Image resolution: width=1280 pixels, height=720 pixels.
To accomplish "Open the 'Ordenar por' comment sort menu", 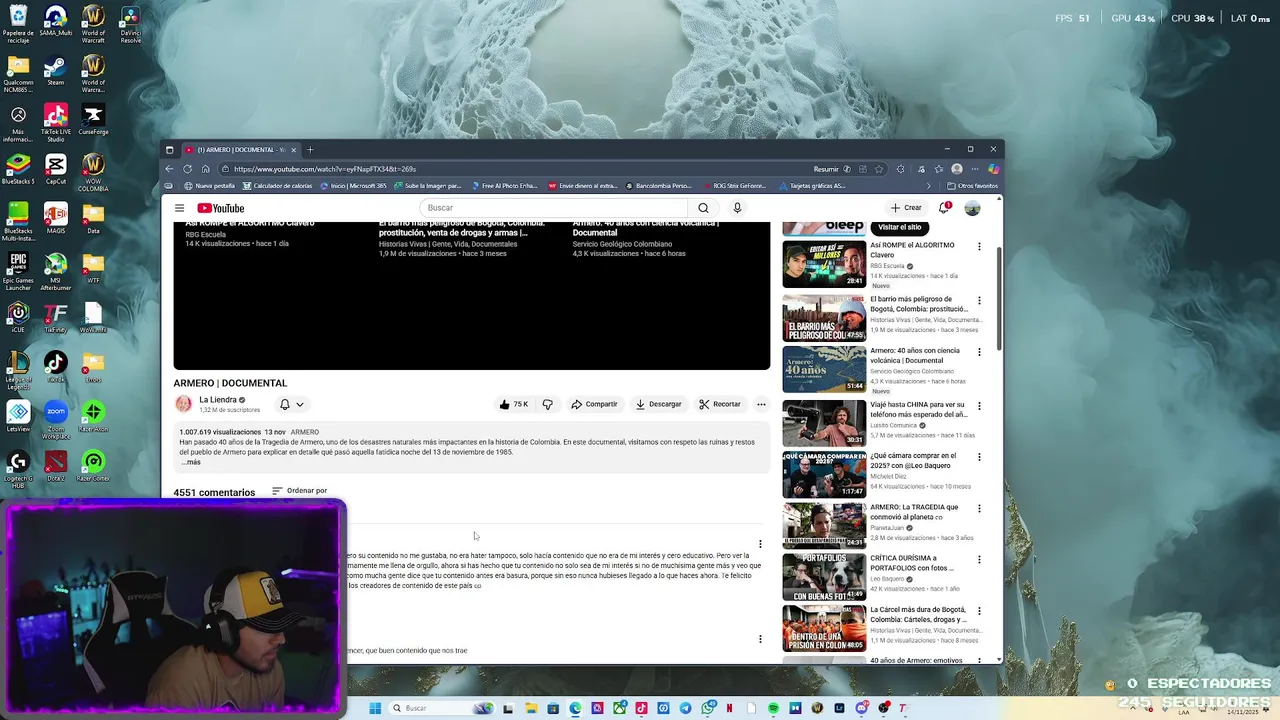I will point(299,491).
